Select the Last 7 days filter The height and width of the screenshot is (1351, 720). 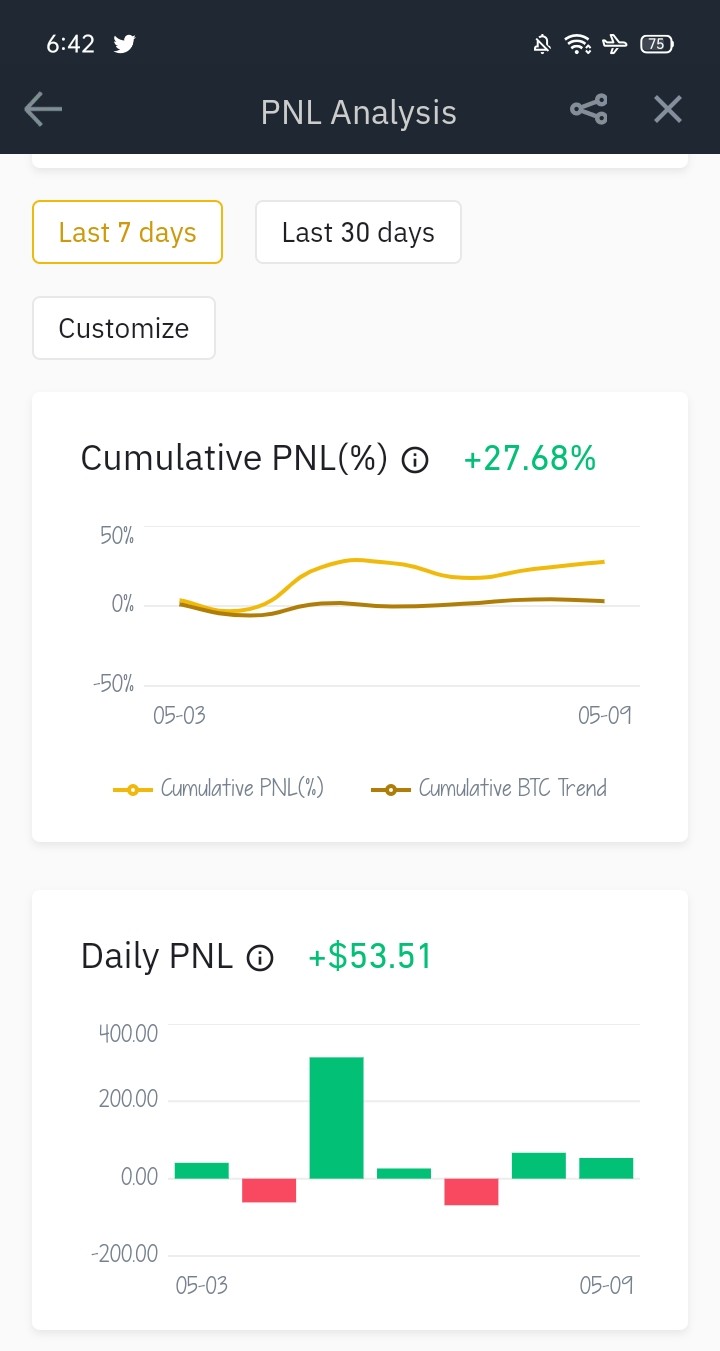click(127, 232)
